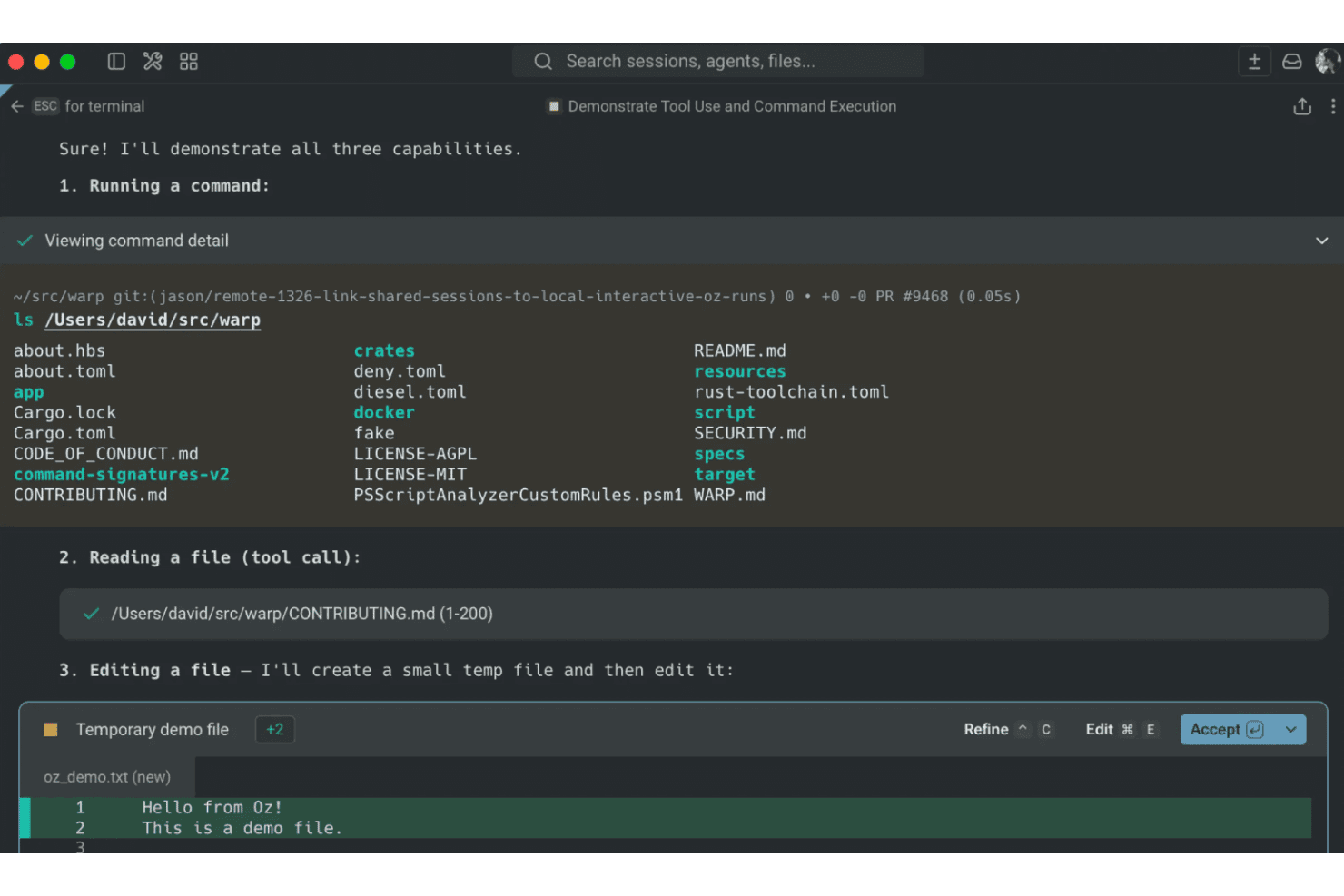Click the conversation title 'Demonstrate Tool Use and Command Execution'
The image size is (1344, 896).
tap(732, 106)
